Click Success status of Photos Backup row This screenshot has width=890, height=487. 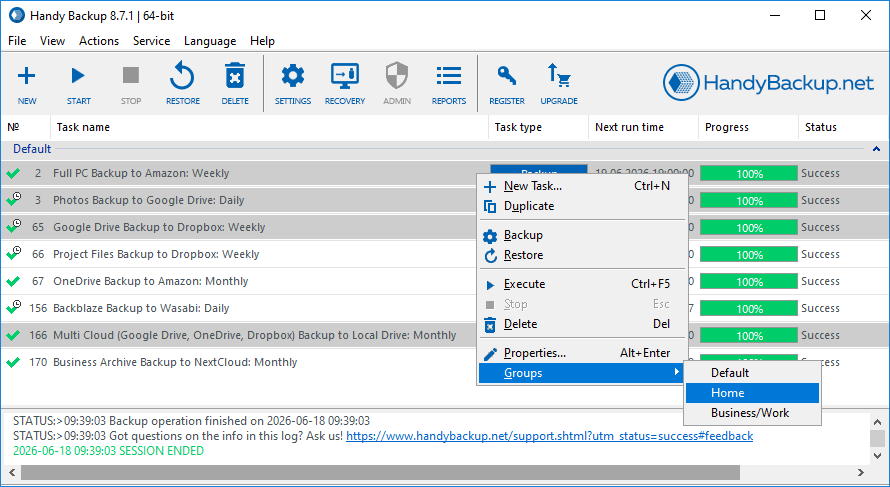point(820,200)
